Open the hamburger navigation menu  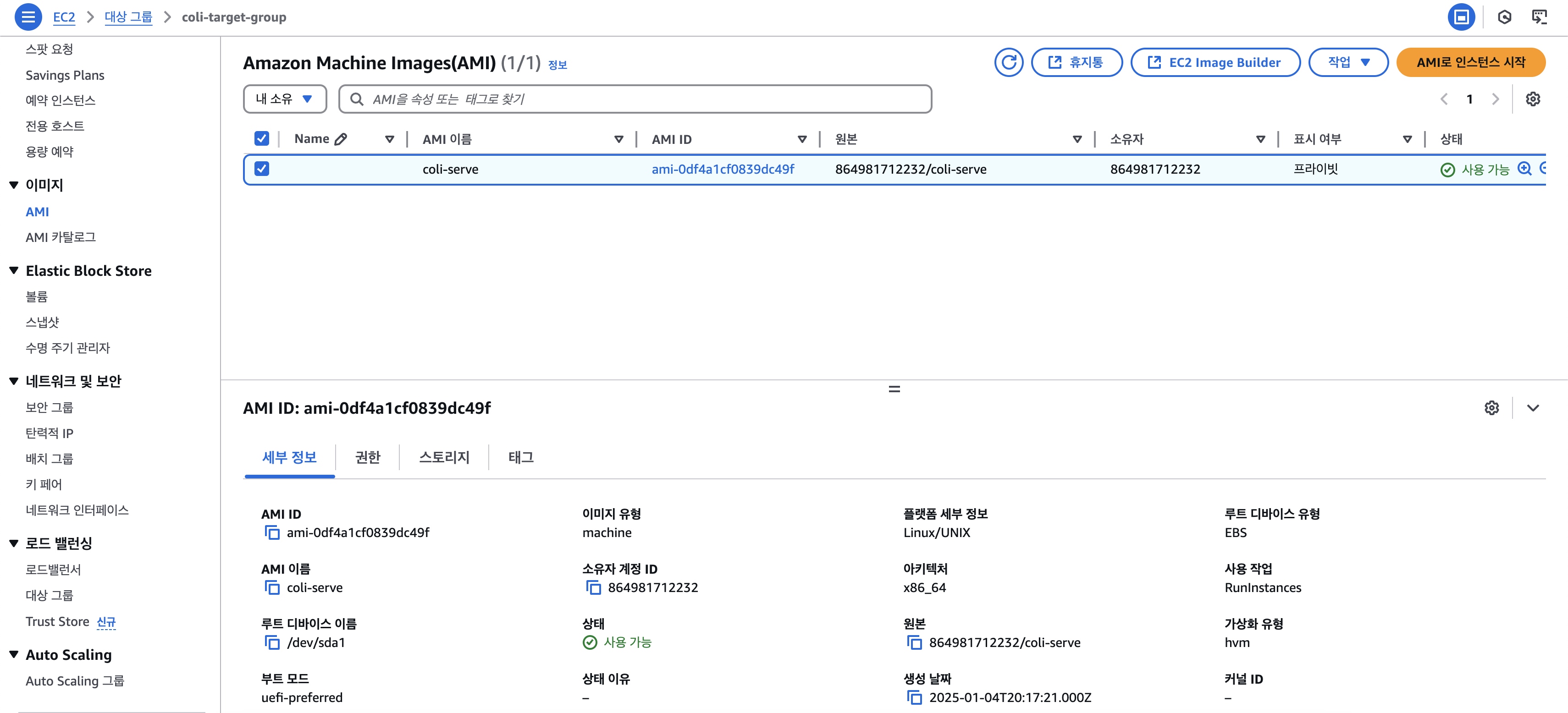[x=28, y=16]
